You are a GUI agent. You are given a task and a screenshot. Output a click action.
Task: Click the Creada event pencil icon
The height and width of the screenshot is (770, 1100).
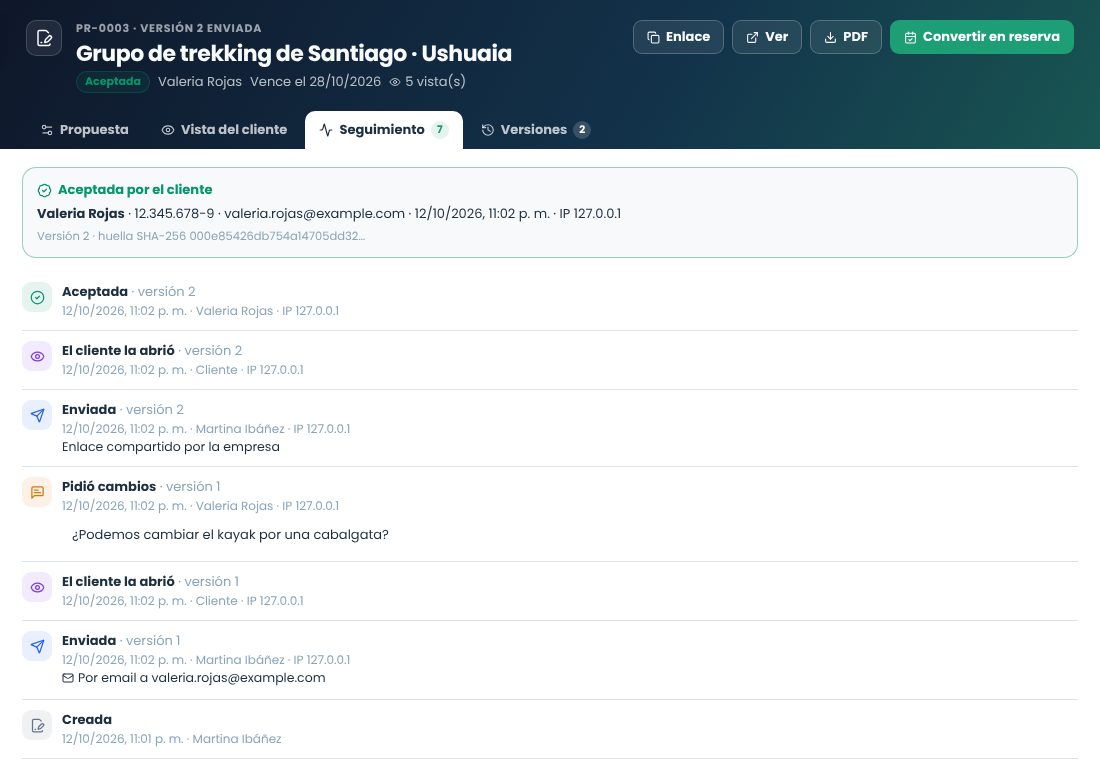(x=37, y=726)
